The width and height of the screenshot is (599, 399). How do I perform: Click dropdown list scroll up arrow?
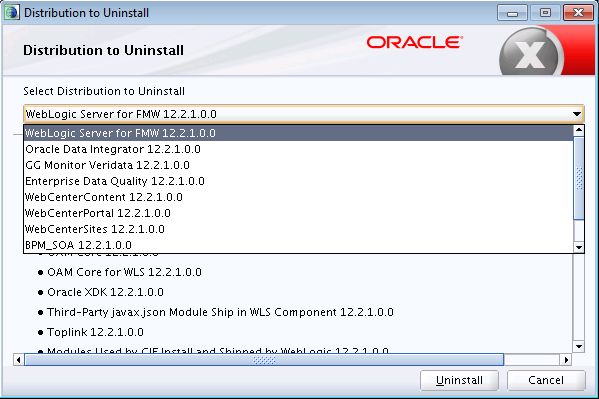tap(579, 130)
